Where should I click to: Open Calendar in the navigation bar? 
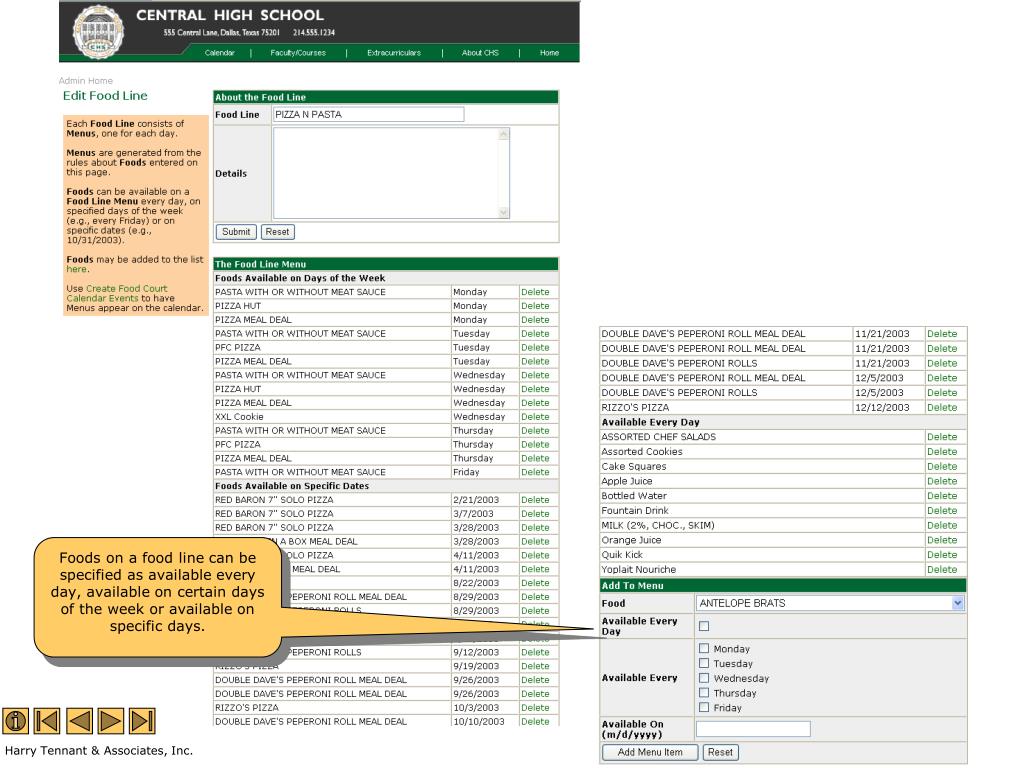[219, 53]
